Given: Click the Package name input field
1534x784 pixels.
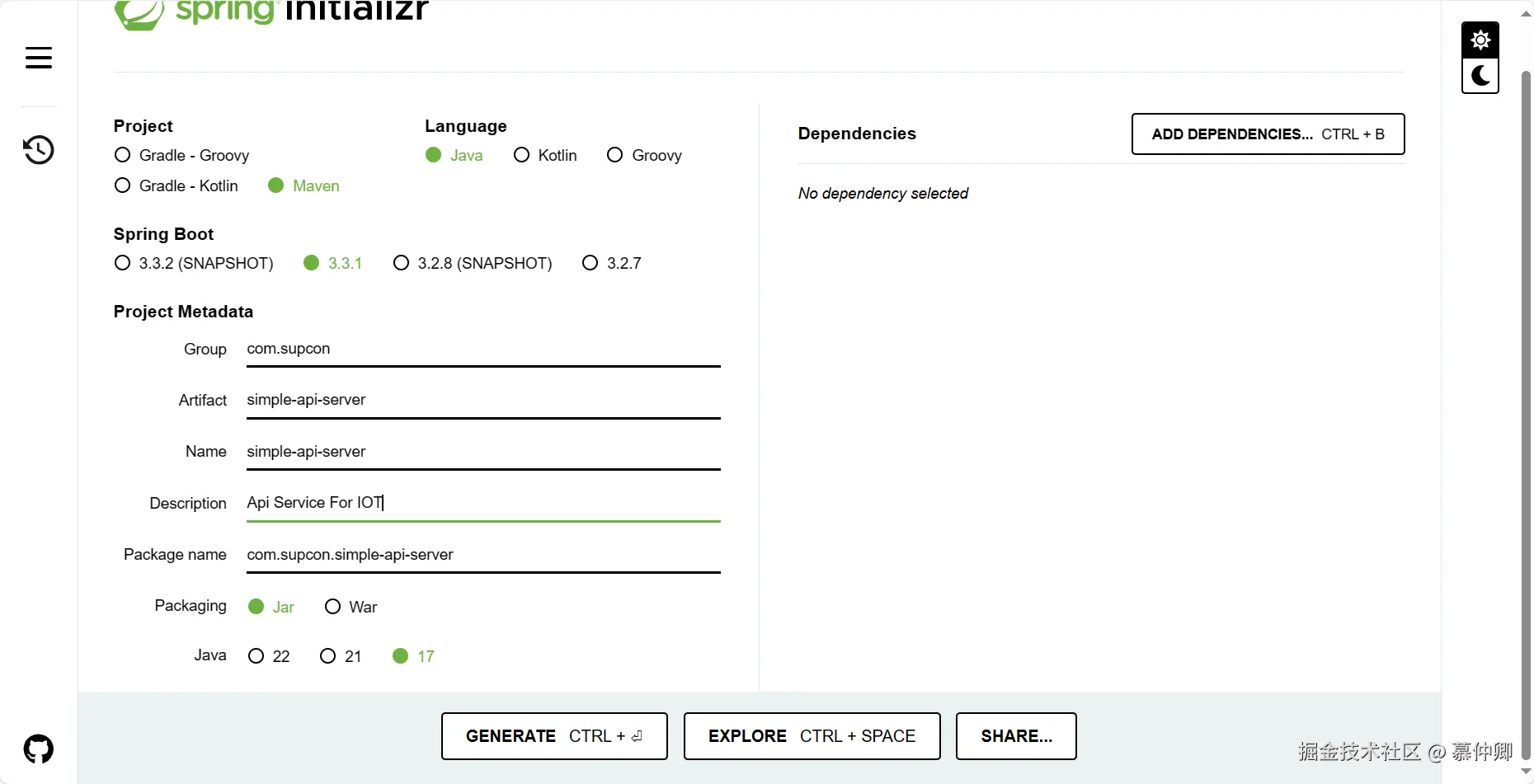Looking at the screenshot, I should [x=483, y=555].
